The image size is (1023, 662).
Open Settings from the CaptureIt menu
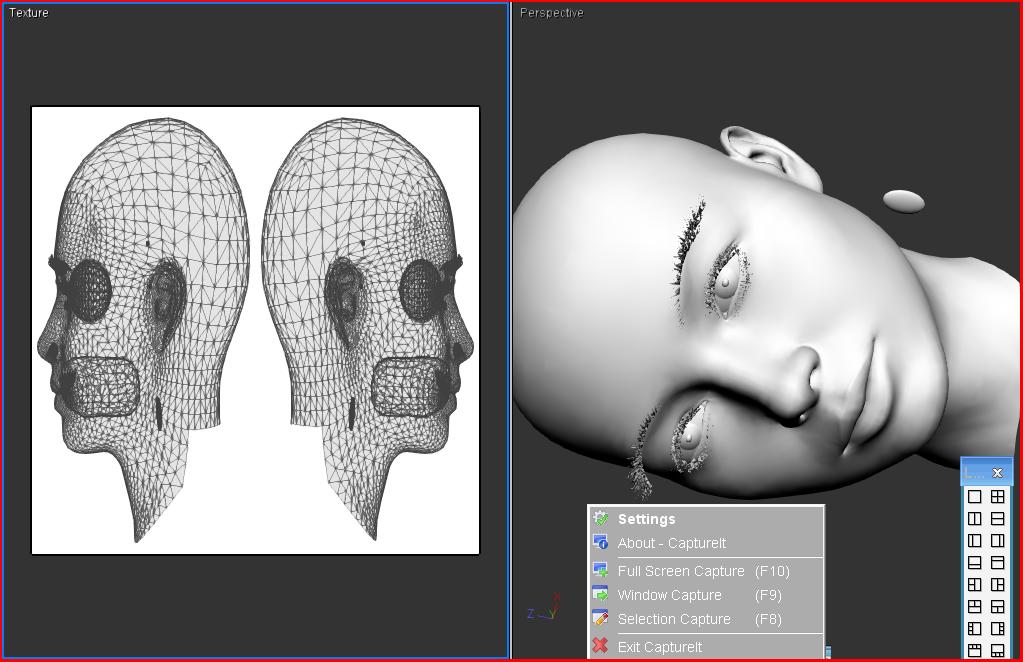click(x=646, y=519)
